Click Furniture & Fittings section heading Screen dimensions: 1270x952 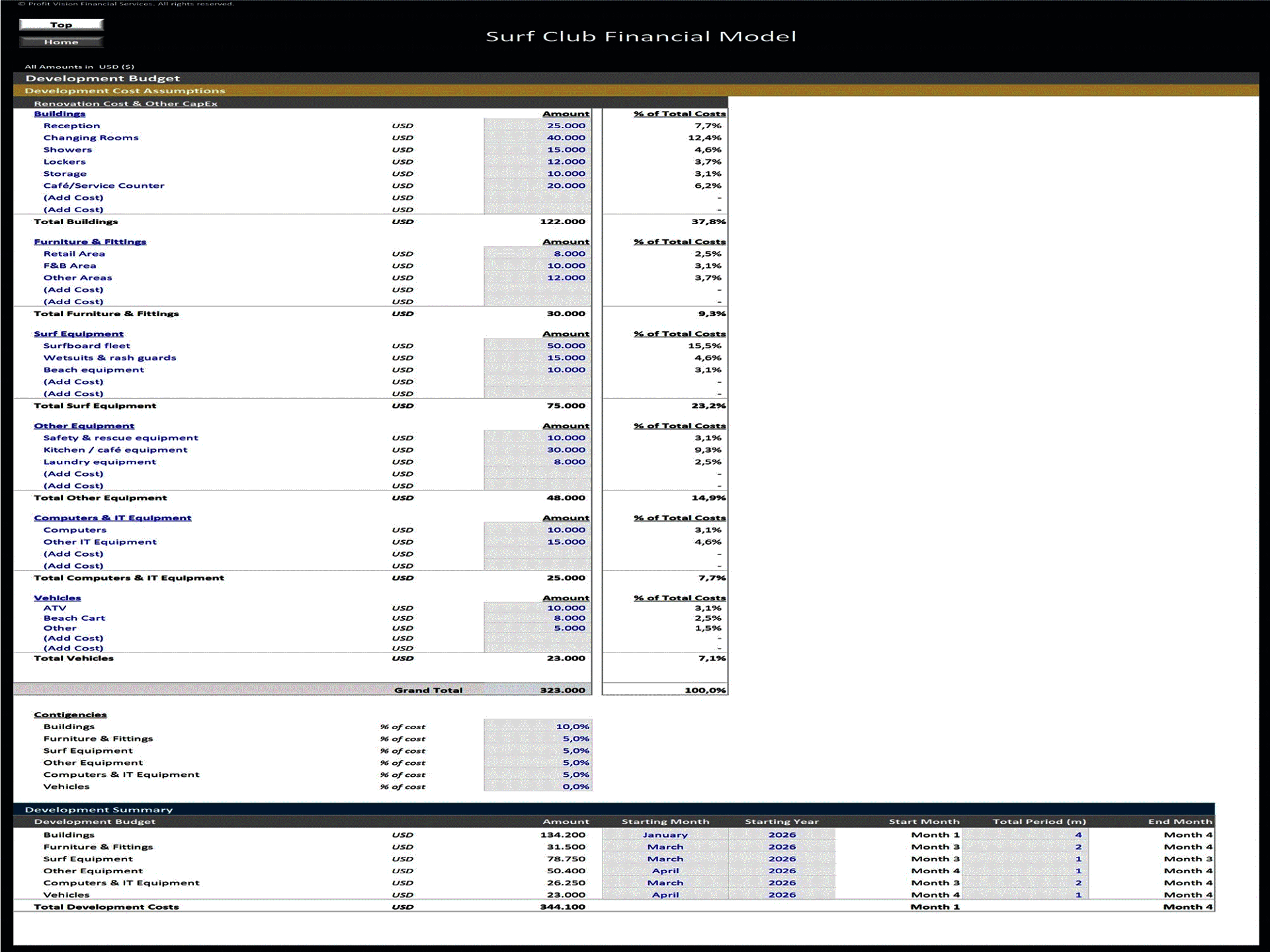pos(90,242)
